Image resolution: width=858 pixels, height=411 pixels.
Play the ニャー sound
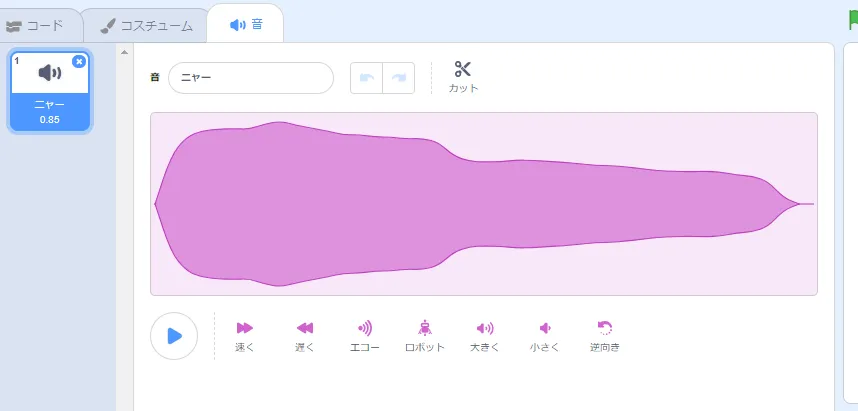(174, 336)
